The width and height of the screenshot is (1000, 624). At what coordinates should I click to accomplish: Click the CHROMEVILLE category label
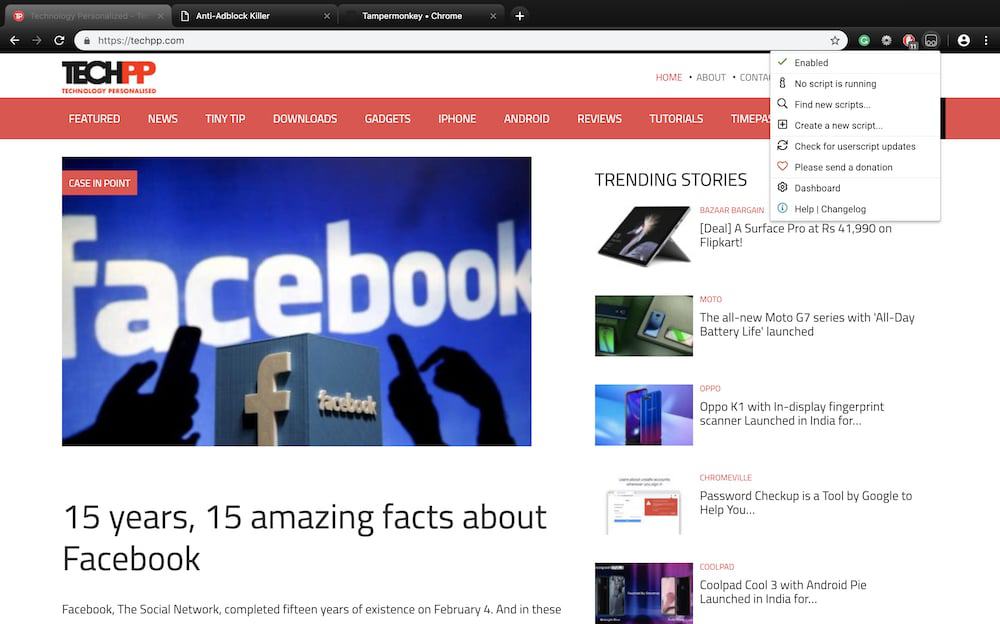coord(726,478)
